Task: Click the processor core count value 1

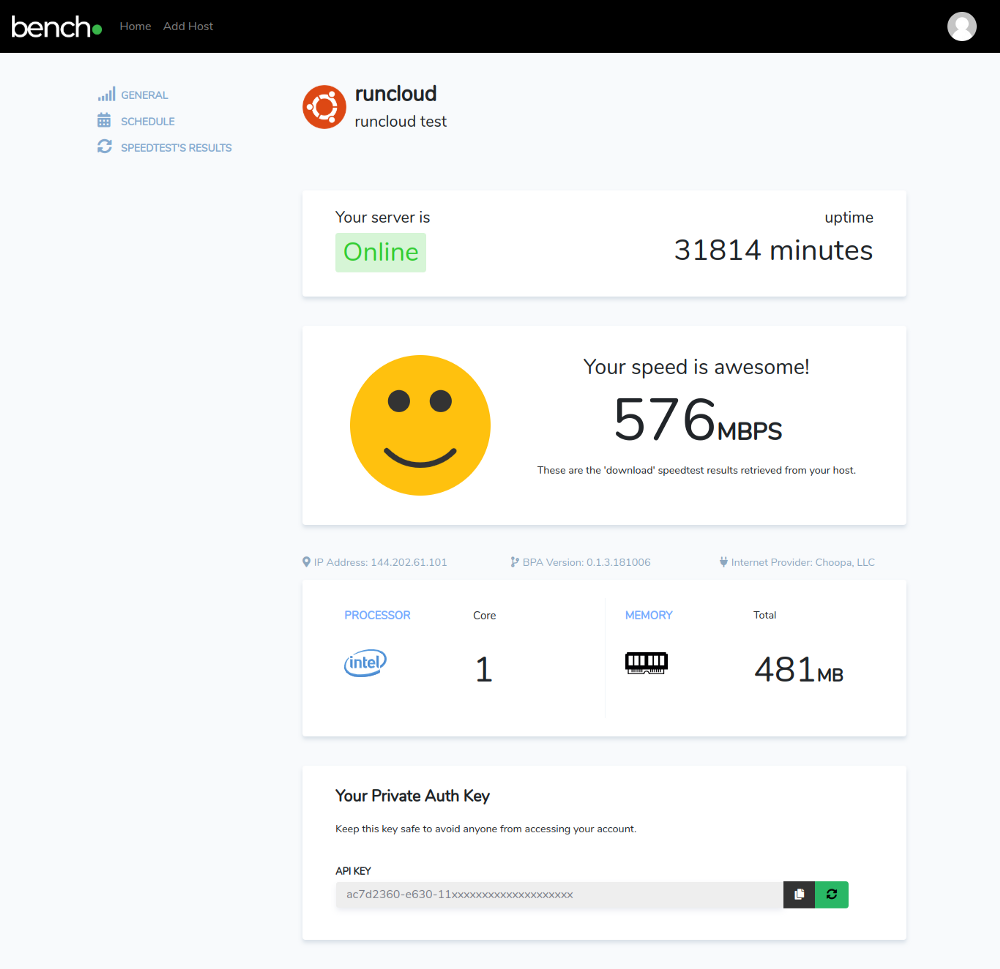Action: click(484, 670)
